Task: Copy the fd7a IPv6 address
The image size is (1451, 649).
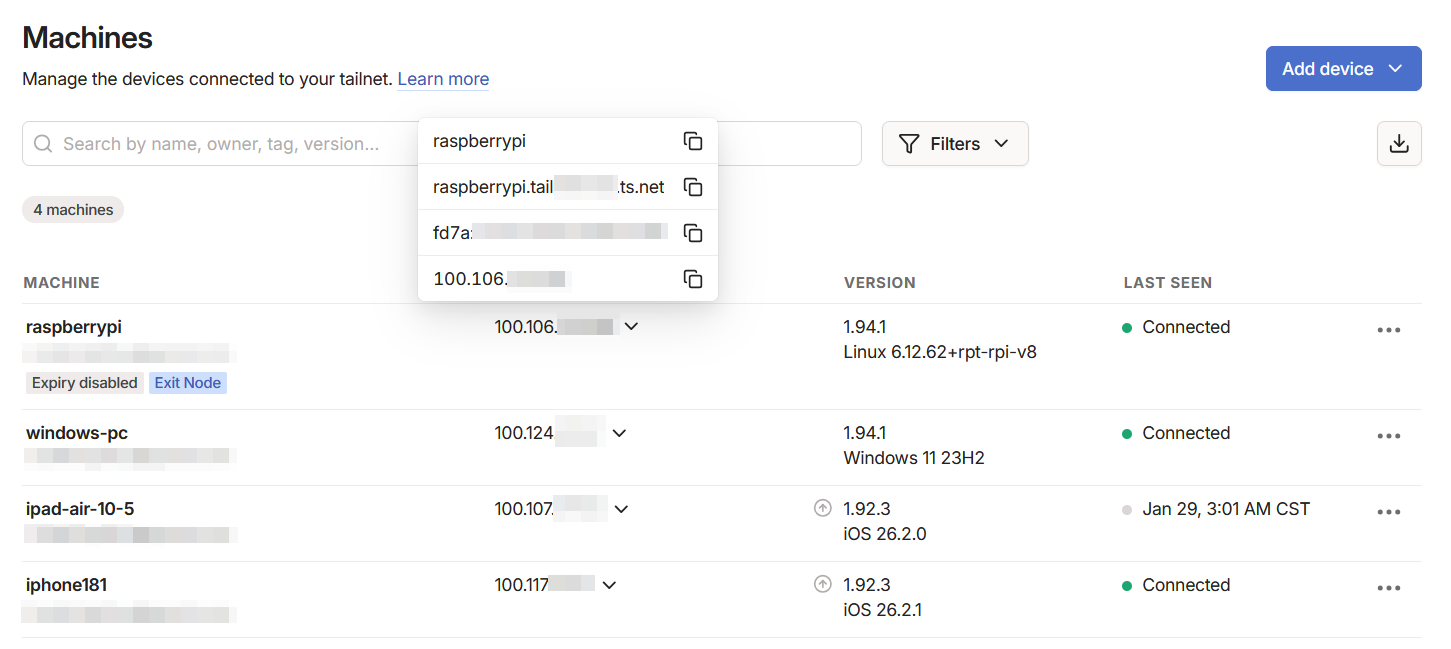Action: (x=693, y=233)
